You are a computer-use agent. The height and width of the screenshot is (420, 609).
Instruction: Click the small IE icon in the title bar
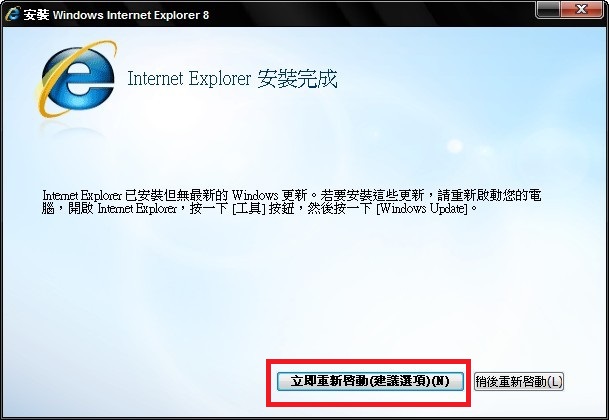11,14
